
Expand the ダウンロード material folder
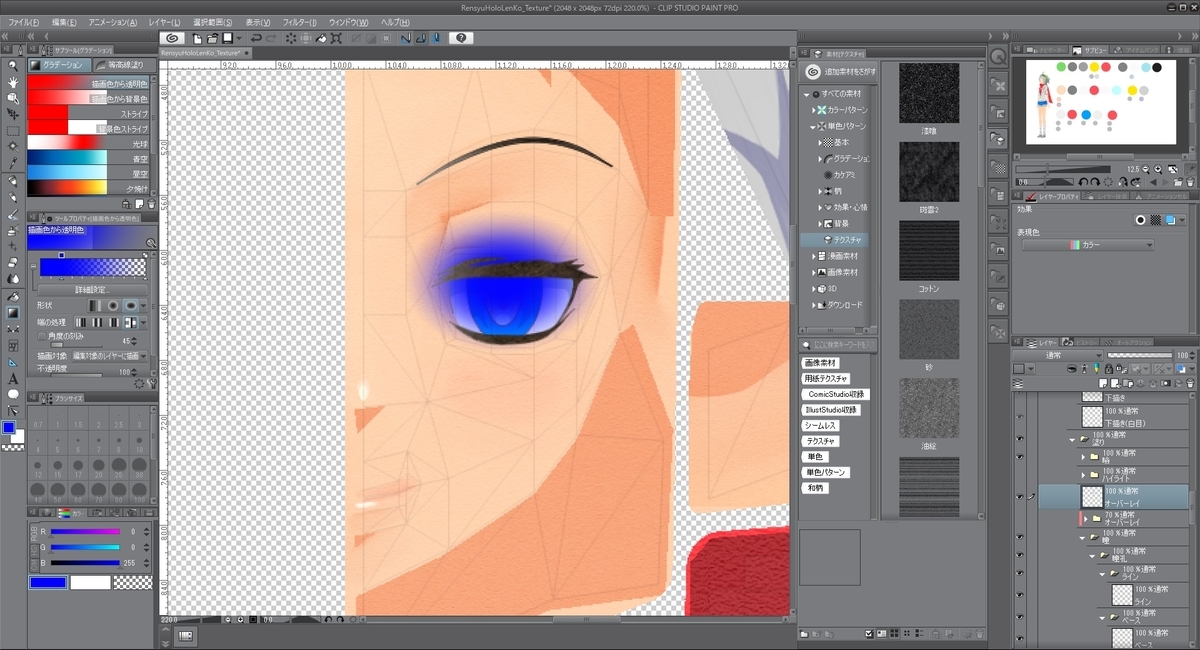click(813, 305)
